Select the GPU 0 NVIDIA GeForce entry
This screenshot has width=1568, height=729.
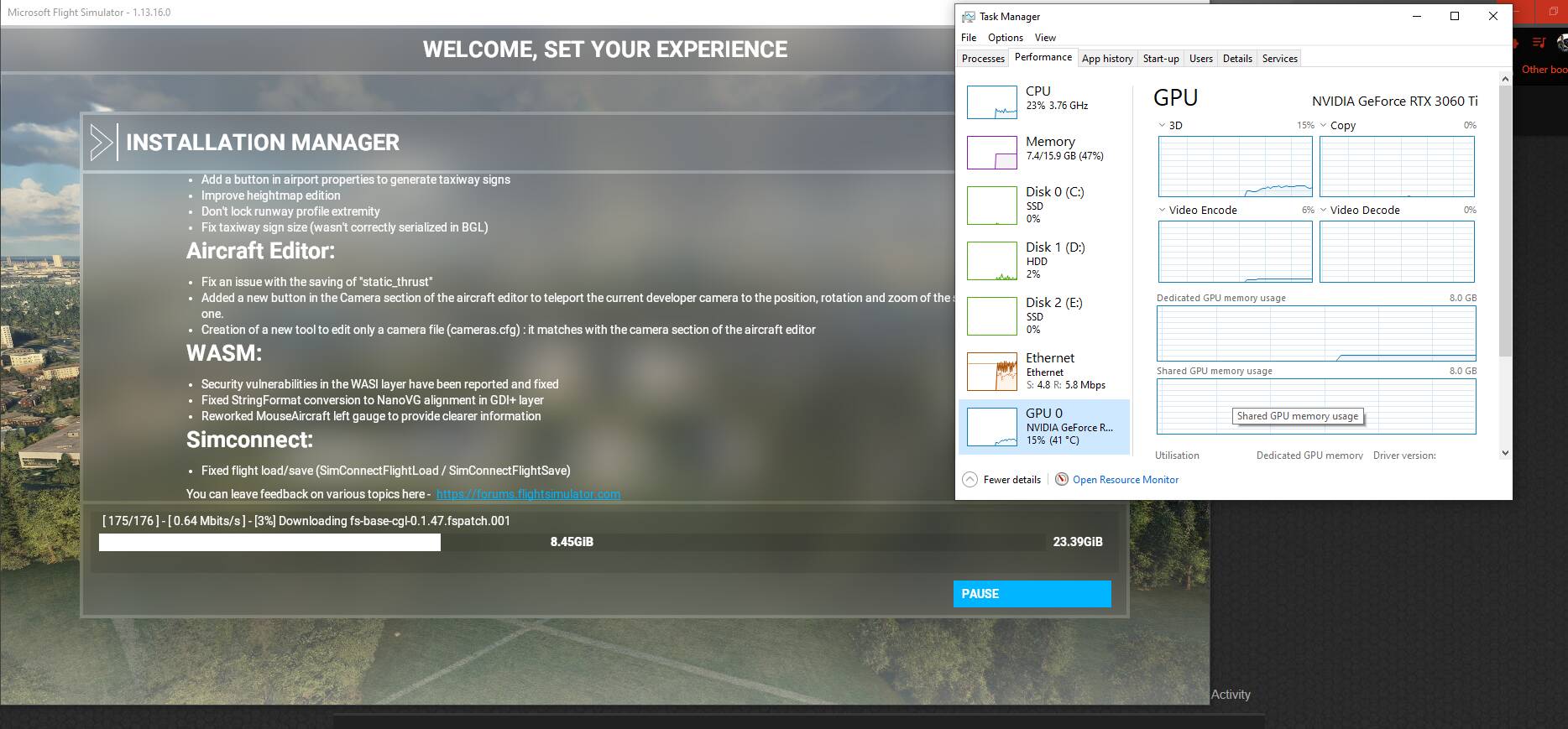pos(1044,426)
